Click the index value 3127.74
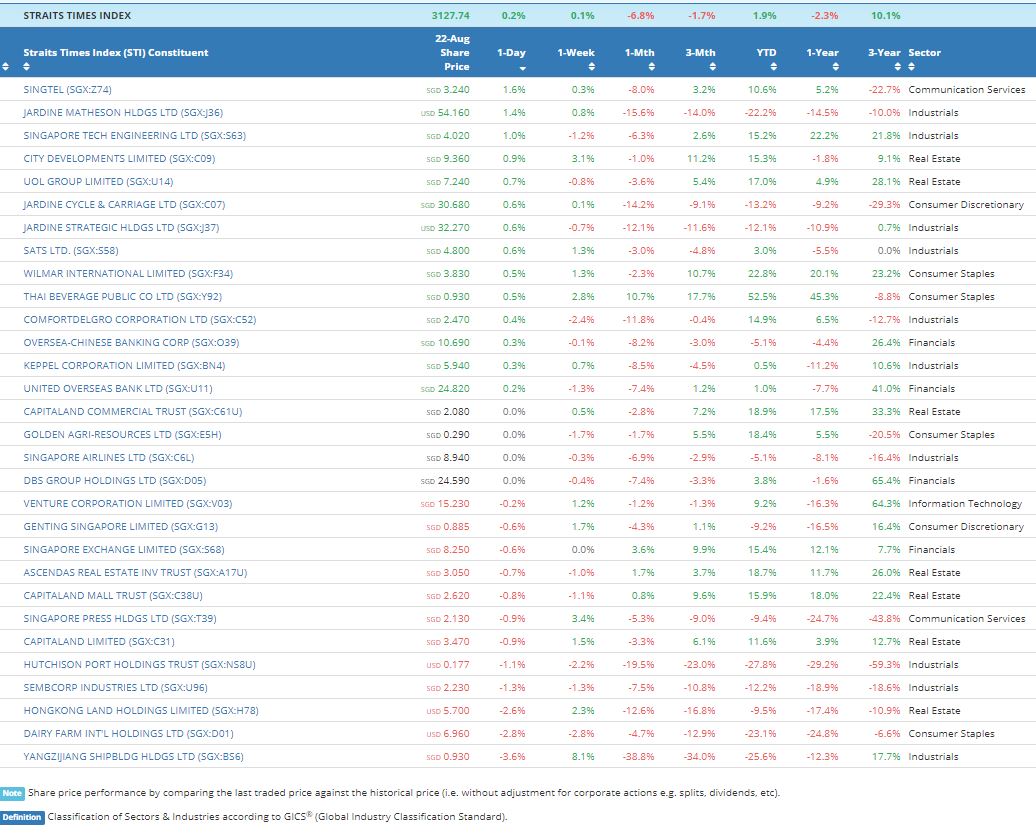 click(x=451, y=15)
